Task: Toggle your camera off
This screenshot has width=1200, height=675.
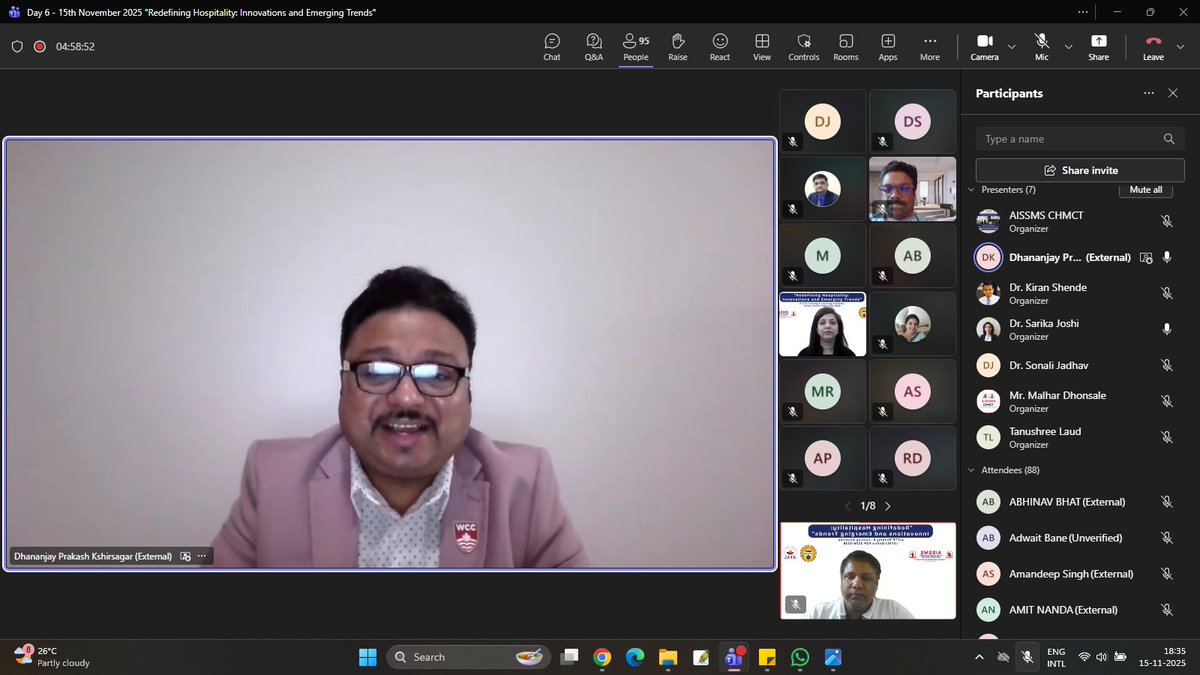Action: pos(984,46)
